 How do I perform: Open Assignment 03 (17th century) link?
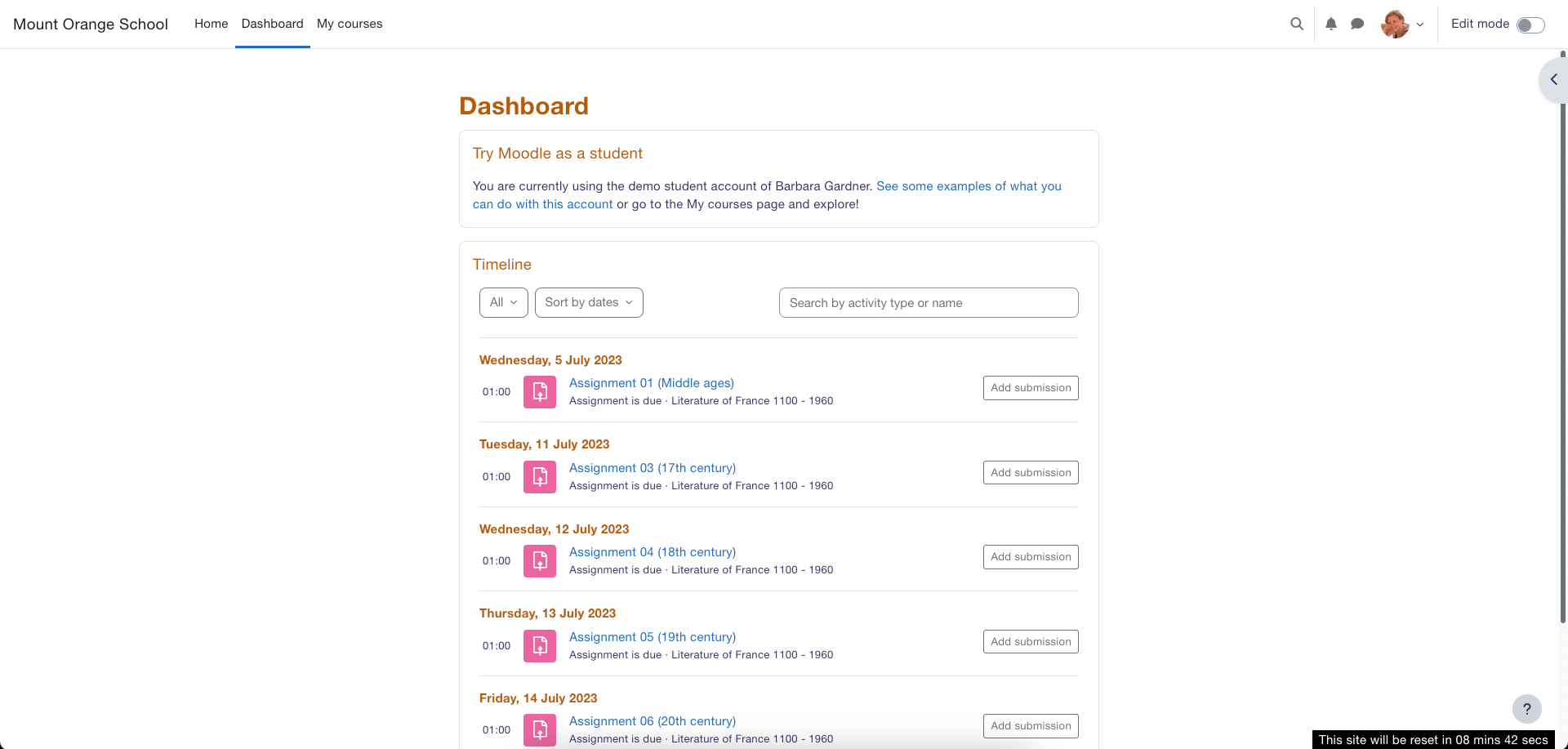[x=653, y=468]
